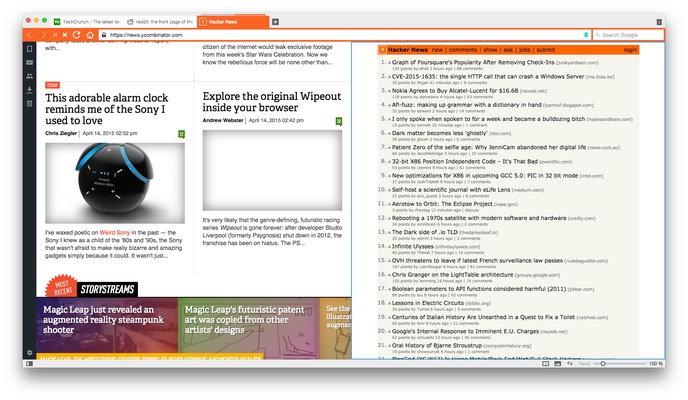Click the address bar URL field

[x=344, y=35]
